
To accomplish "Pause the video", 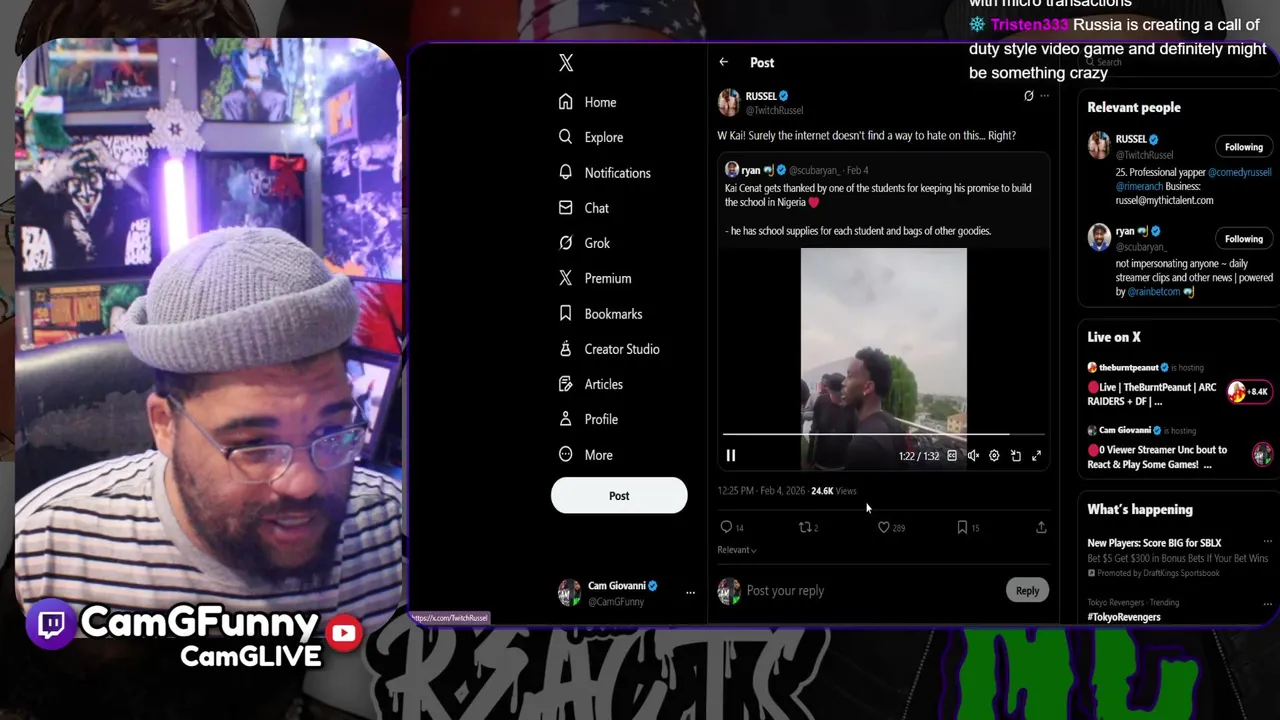I will 731,456.
